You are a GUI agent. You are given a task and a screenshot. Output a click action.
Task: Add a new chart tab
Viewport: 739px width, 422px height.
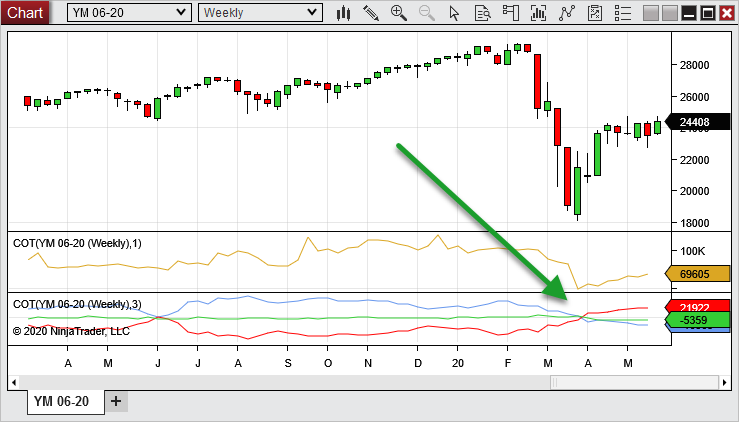tap(116, 401)
